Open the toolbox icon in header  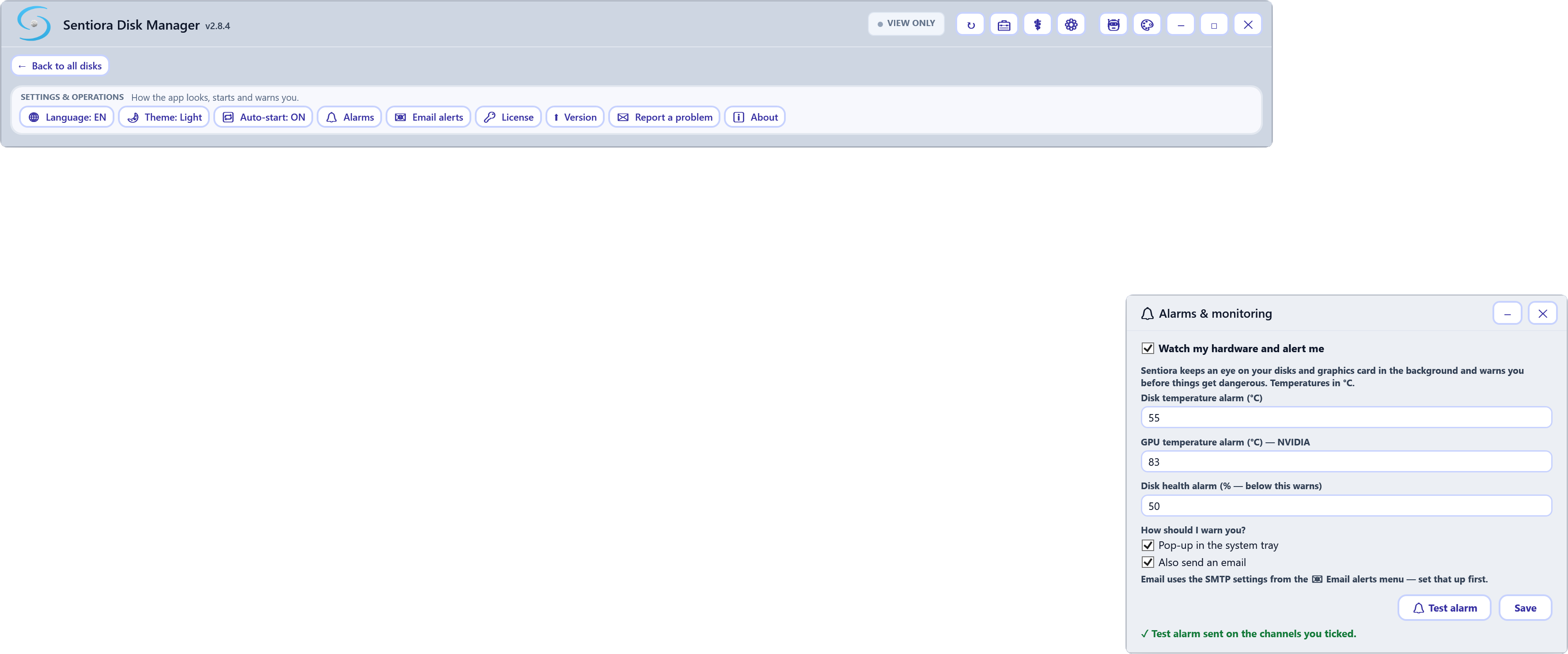point(1004,25)
